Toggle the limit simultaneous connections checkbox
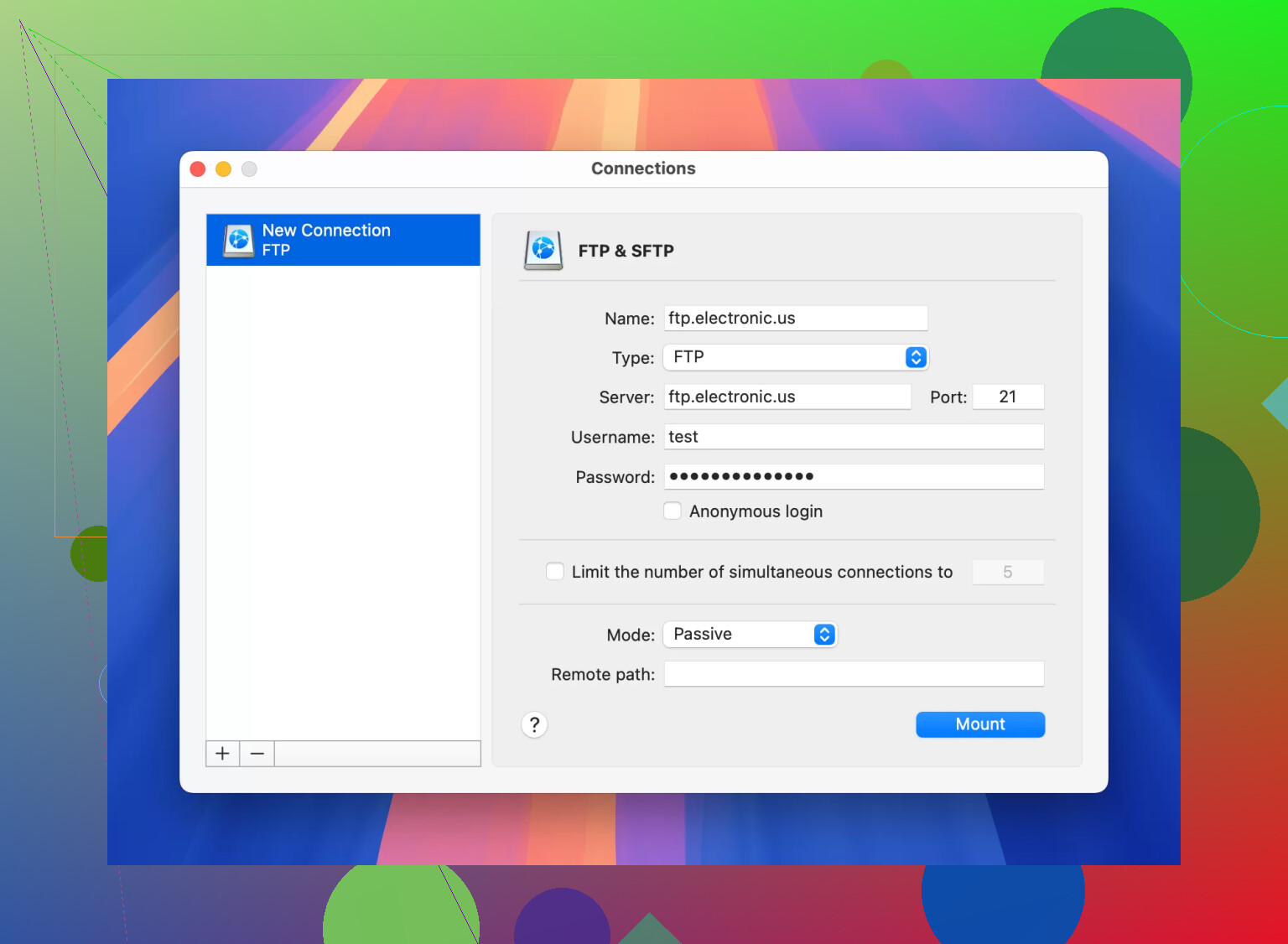1288x944 pixels. click(555, 571)
